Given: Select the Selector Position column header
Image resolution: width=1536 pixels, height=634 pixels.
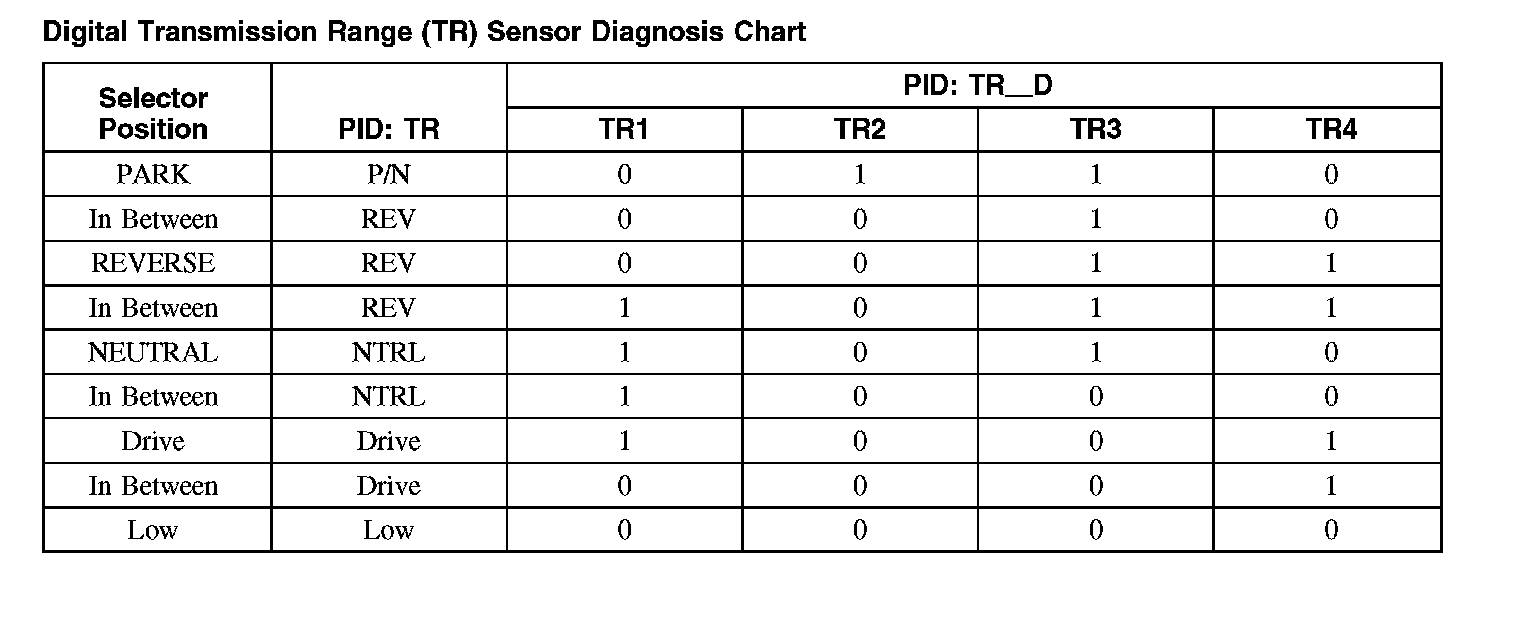Looking at the screenshot, I should point(153,113).
